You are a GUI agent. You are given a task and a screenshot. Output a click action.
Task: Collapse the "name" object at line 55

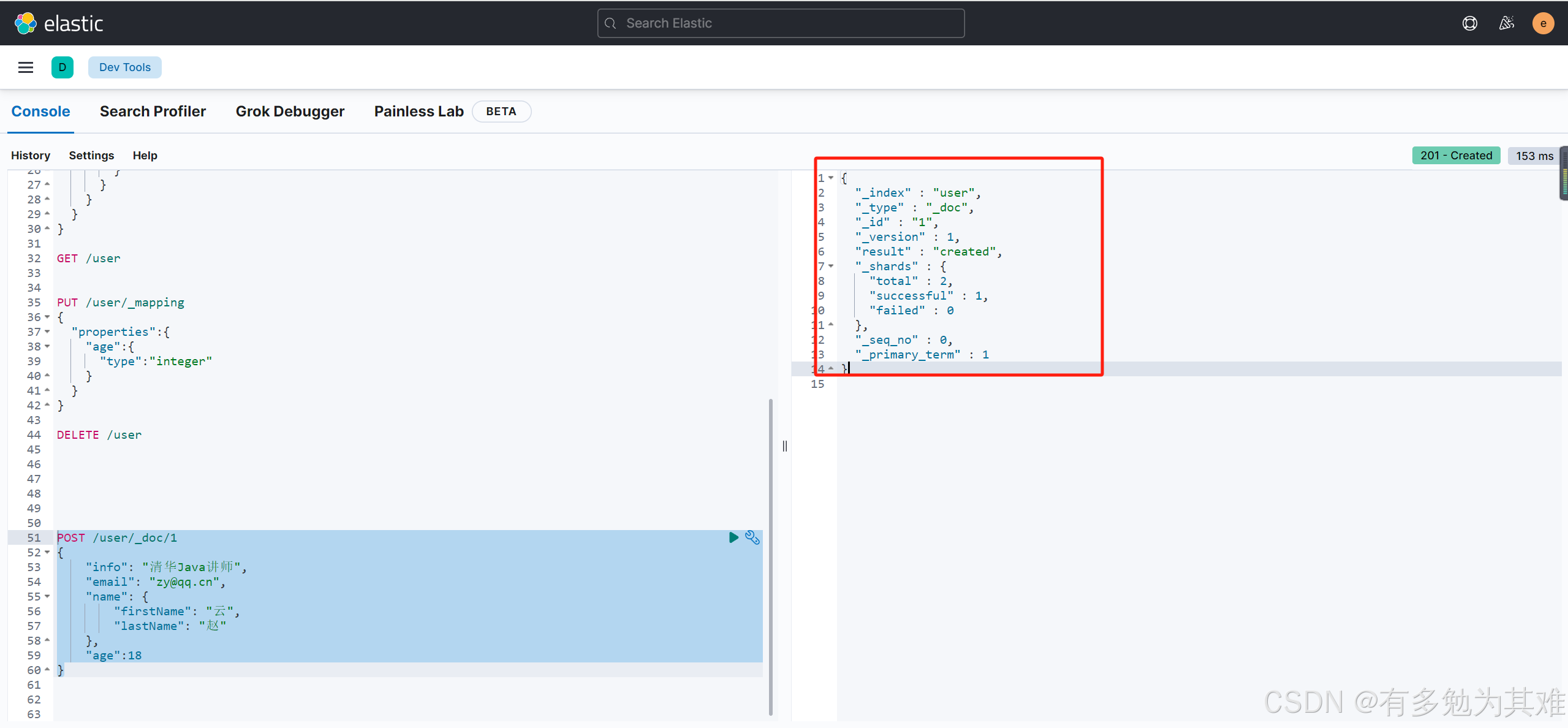click(47, 596)
